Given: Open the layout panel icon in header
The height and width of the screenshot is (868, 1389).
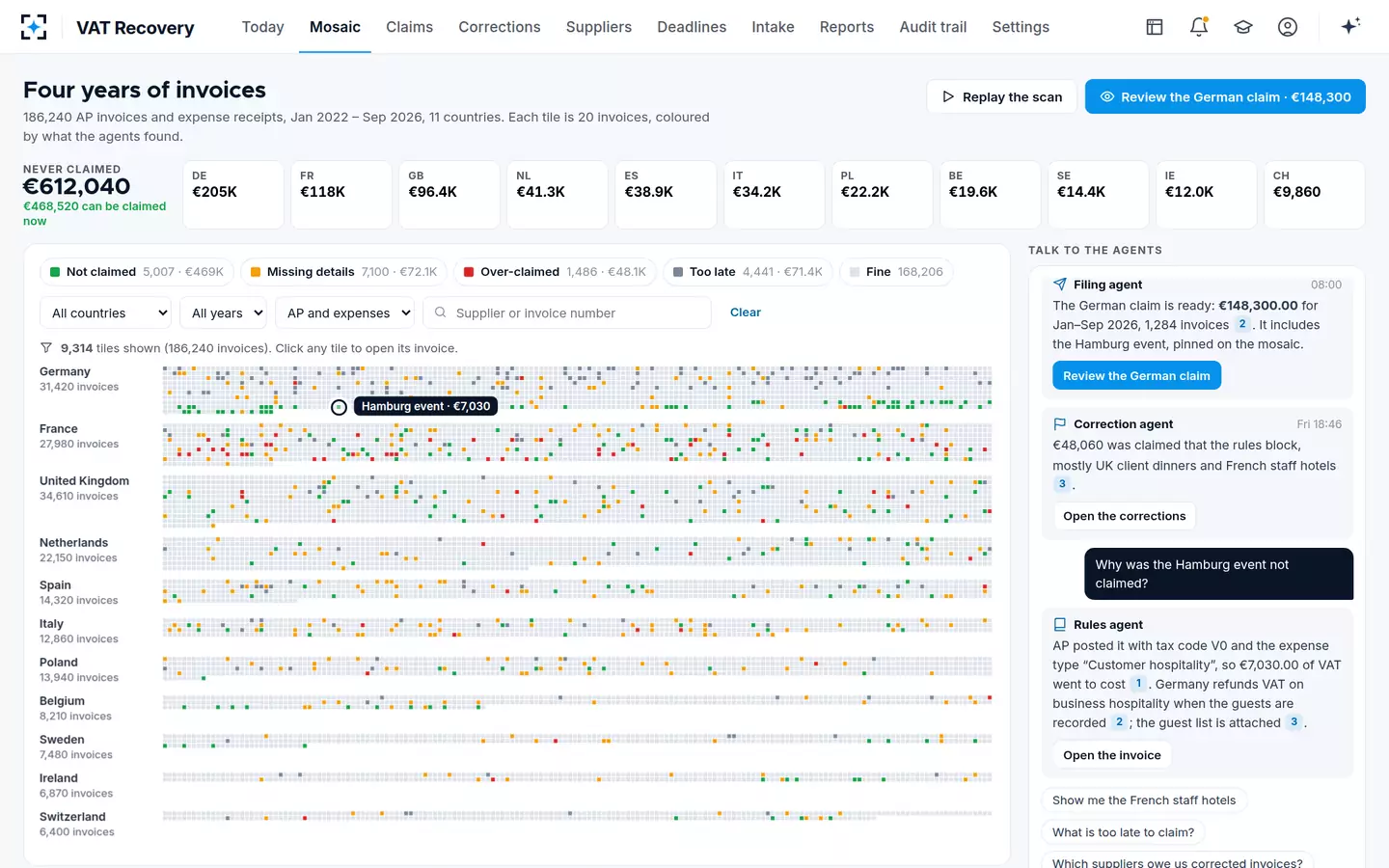Looking at the screenshot, I should pos(1155,27).
